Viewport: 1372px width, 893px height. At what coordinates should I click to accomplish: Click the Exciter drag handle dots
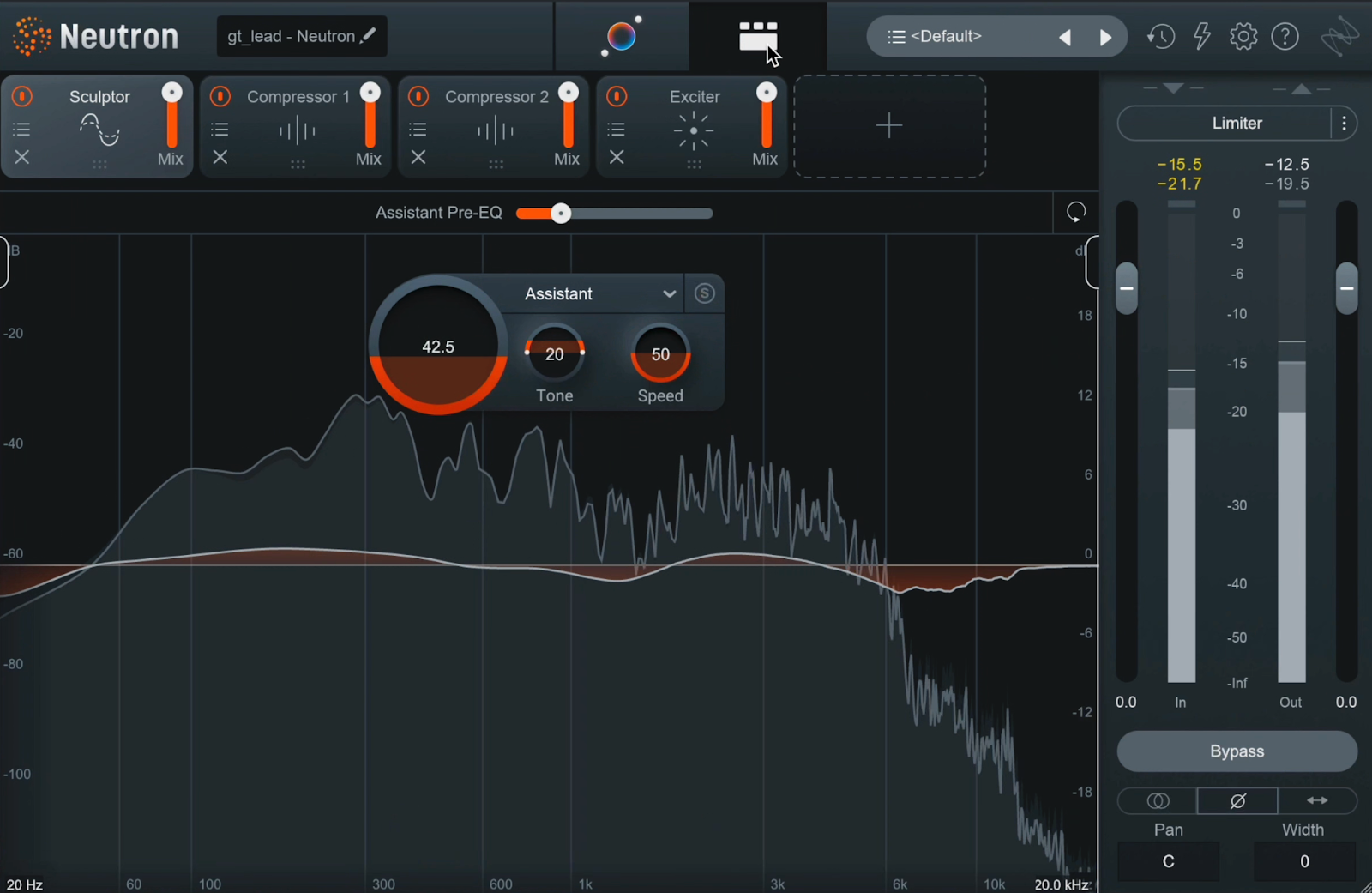[x=694, y=164]
